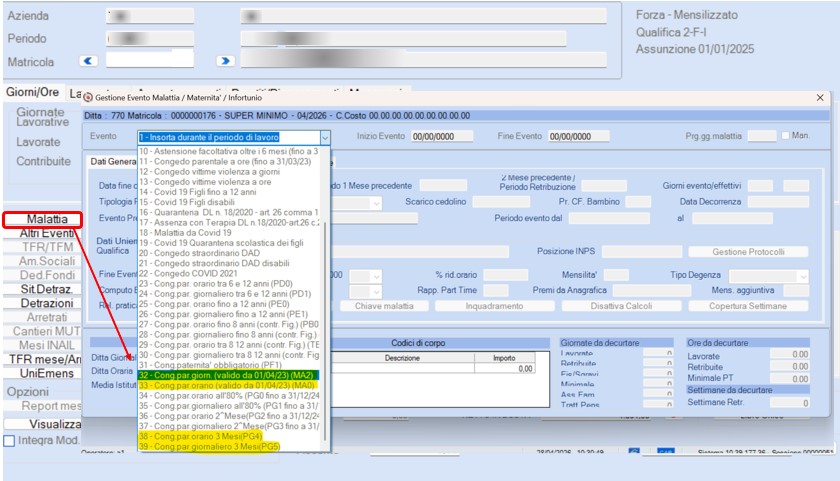
Task: Open the Dati Generali tab
Action: [113, 161]
